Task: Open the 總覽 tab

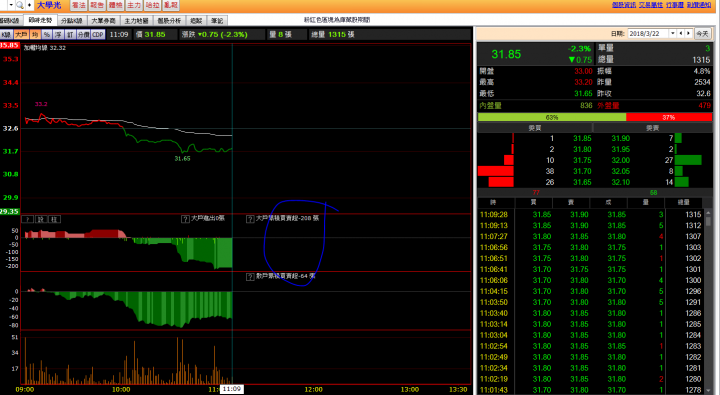Action: (196, 21)
